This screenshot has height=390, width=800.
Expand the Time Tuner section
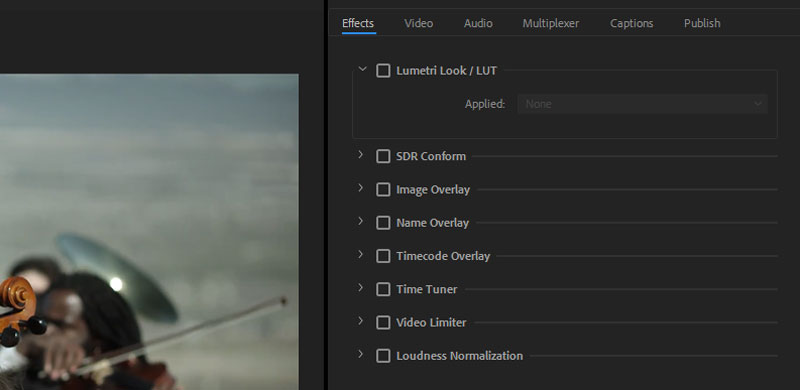coord(361,287)
